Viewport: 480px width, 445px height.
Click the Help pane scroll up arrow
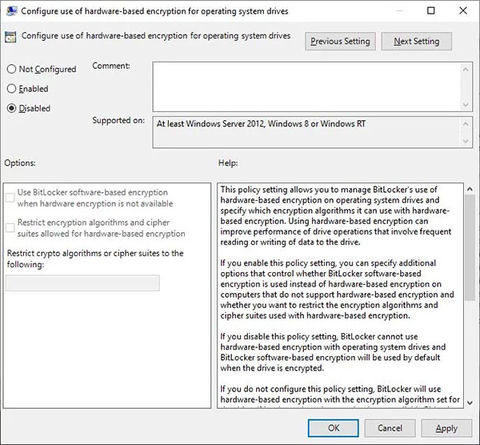pyautogui.click(x=470, y=189)
